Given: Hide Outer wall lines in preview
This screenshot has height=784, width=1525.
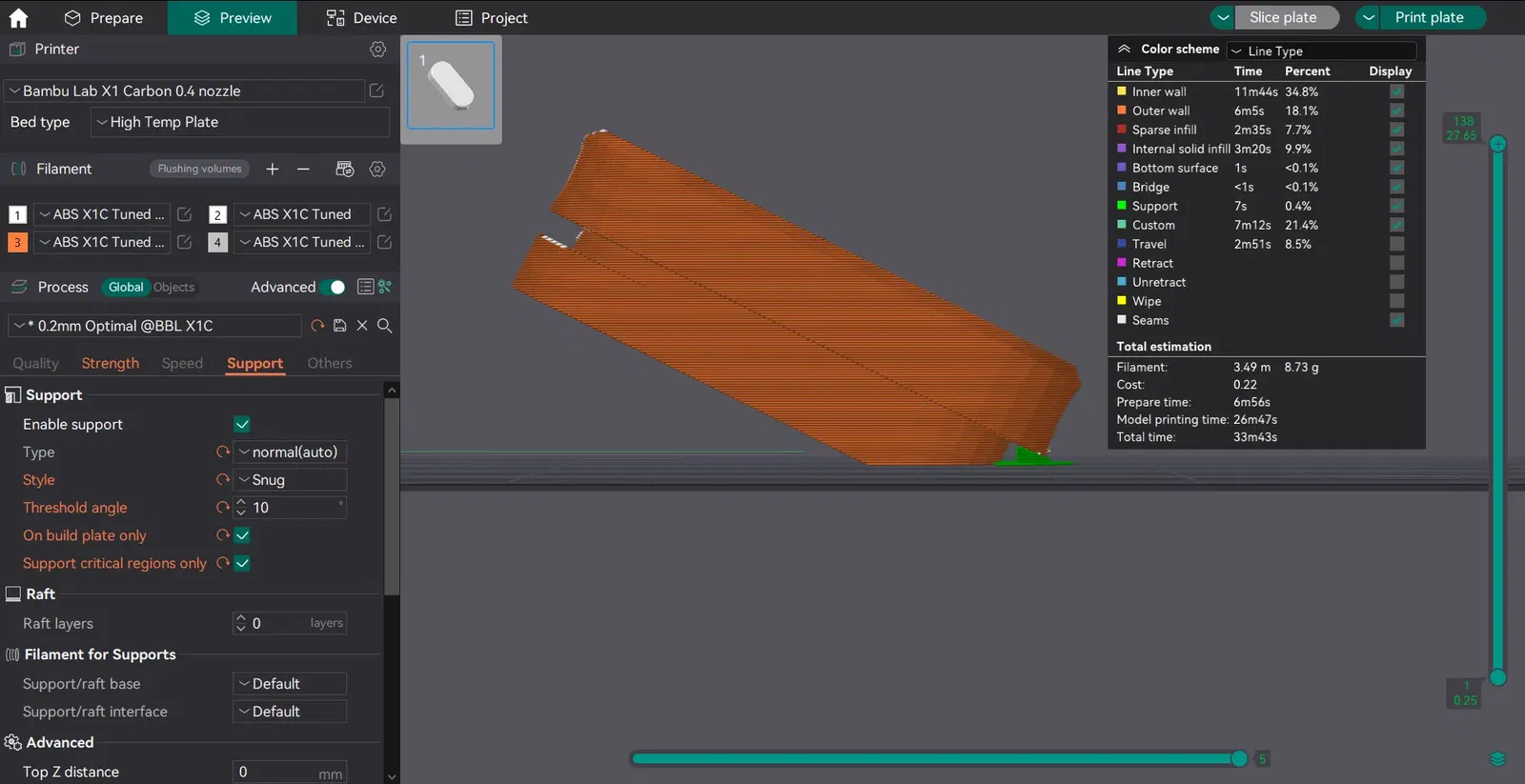Looking at the screenshot, I should click(x=1396, y=111).
